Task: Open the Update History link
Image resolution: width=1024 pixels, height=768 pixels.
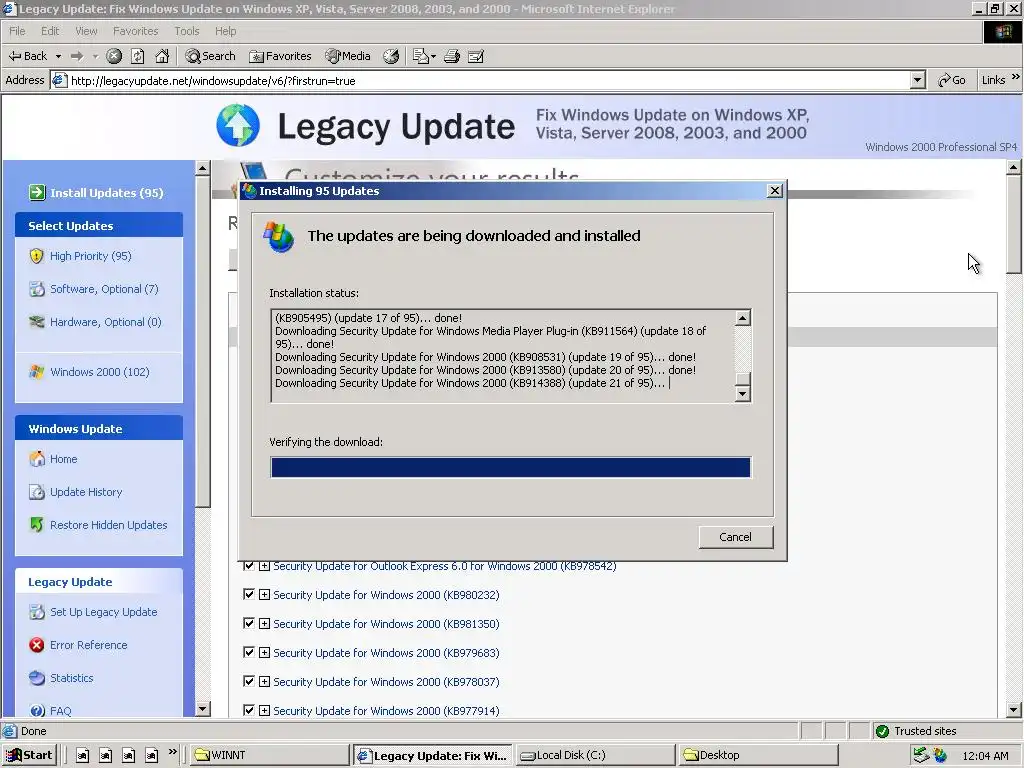Action: tap(86, 492)
